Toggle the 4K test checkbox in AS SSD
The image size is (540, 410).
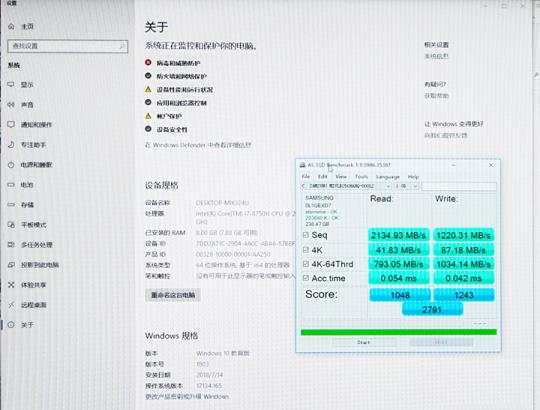305,250
